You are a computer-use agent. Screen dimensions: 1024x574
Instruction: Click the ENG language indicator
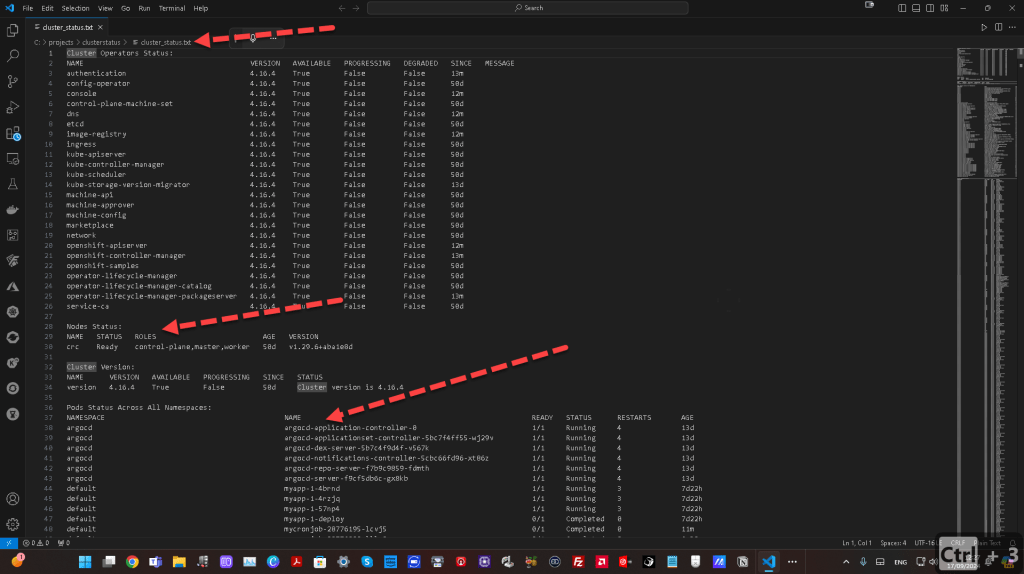click(901, 562)
